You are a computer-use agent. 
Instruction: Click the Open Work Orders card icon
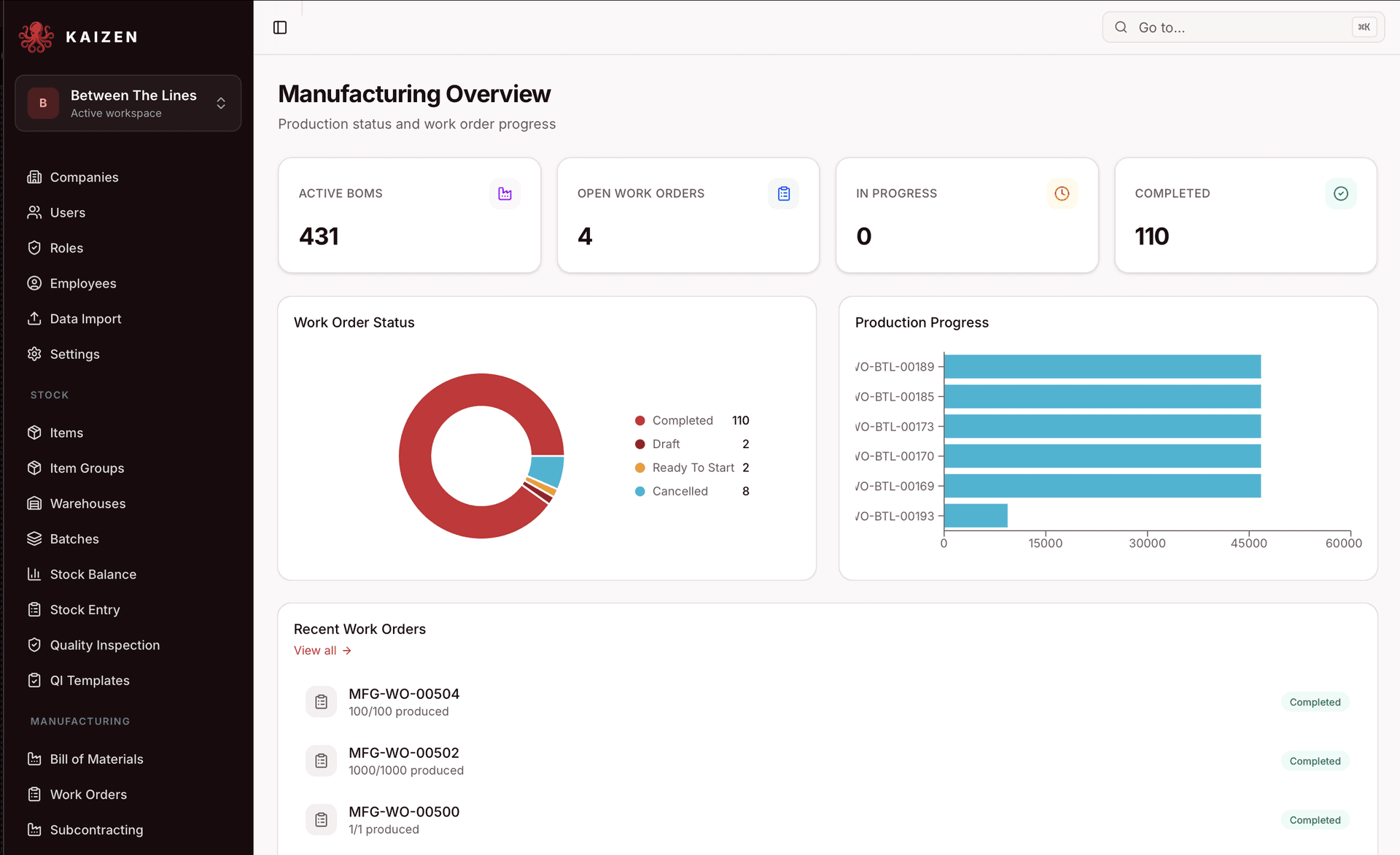784,193
